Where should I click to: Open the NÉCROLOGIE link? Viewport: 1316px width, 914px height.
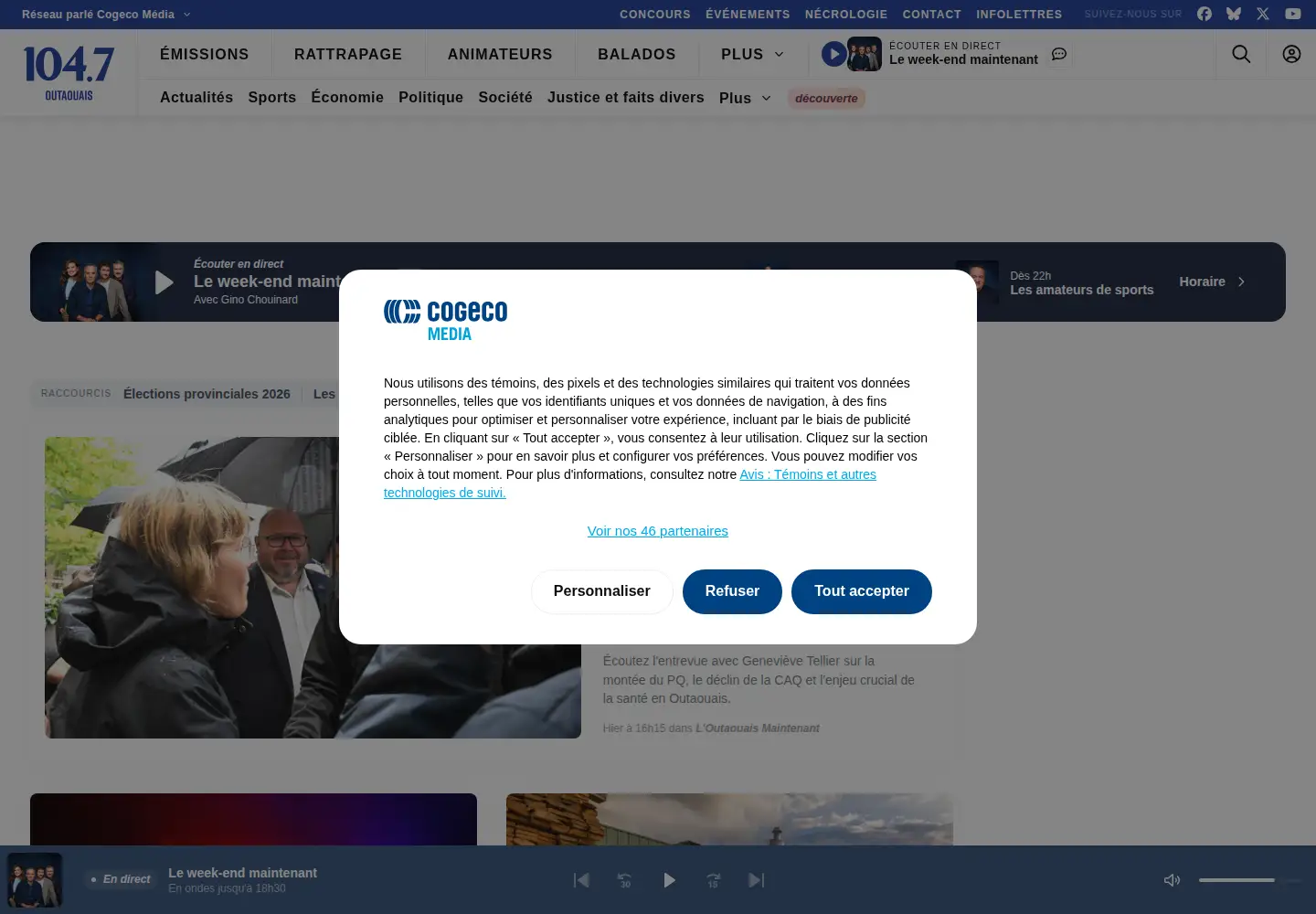[846, 15]
